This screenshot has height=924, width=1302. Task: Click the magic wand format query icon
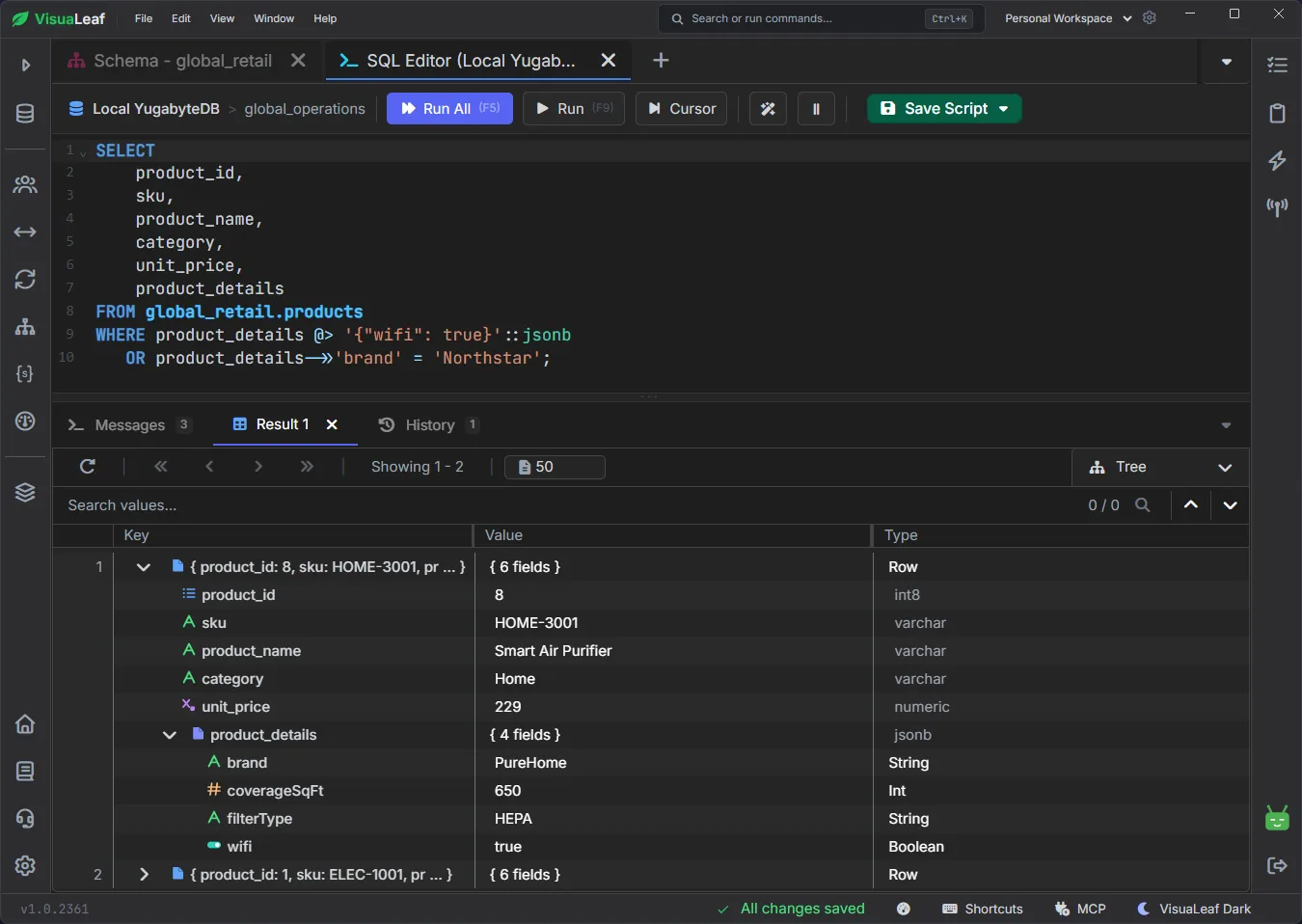[x=768, y=109]
